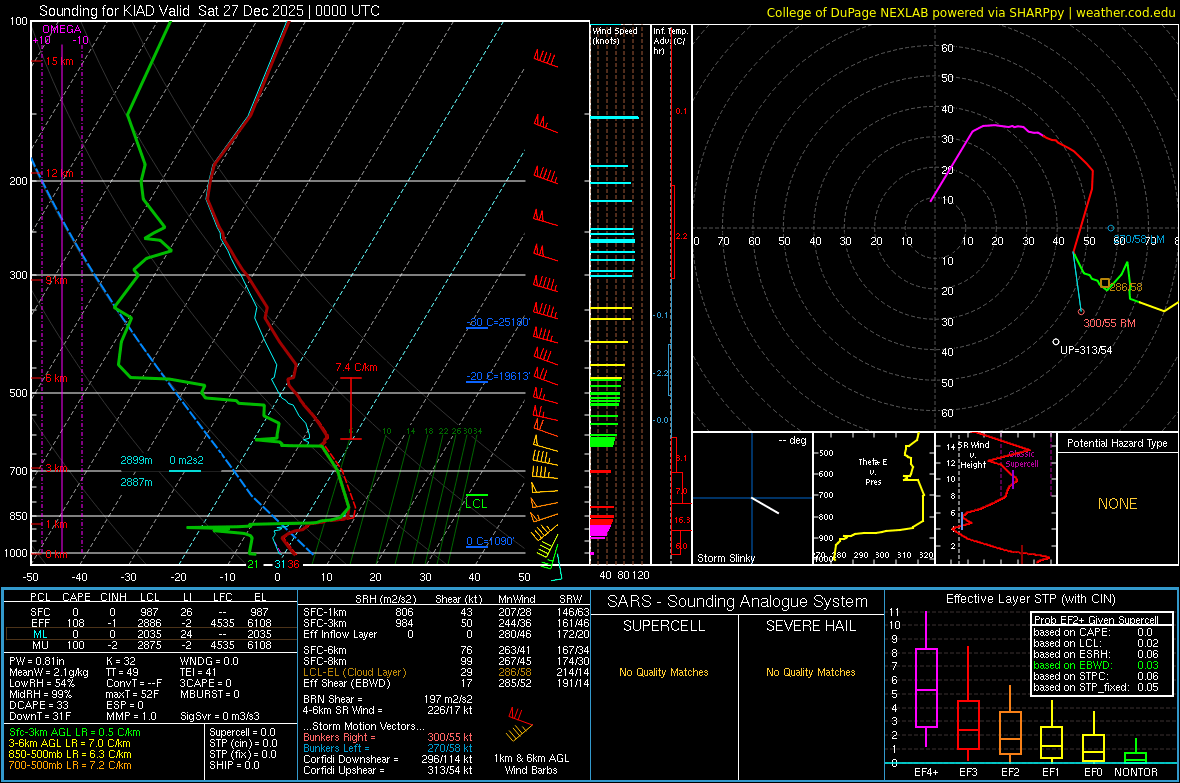This screenshot has height=783, width=1180.
Task: Click the red Bunkers right-mover circle on hodograph
Action: click(1081, 312)
